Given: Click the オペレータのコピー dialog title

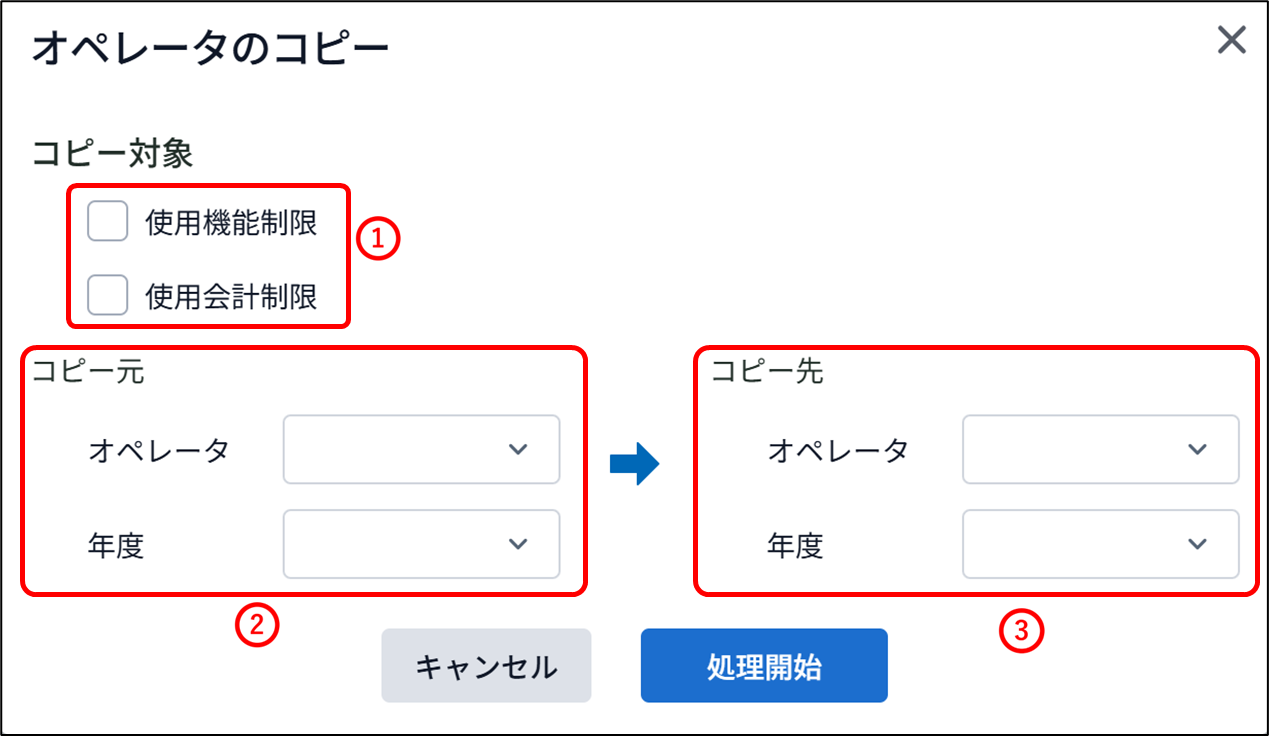Looking at the screenshot, I should [211, 49].
